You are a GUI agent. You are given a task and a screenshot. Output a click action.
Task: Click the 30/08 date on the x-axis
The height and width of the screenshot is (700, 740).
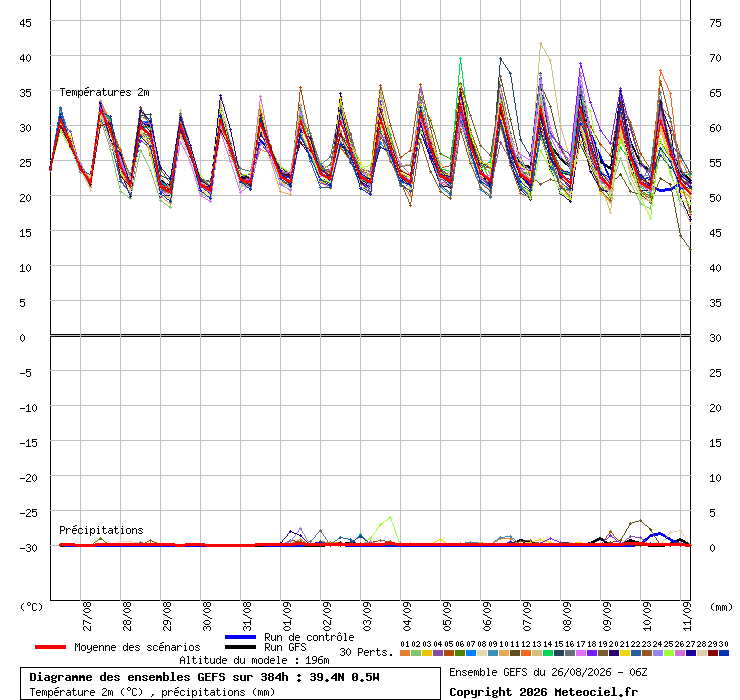(x=207, y=616)
